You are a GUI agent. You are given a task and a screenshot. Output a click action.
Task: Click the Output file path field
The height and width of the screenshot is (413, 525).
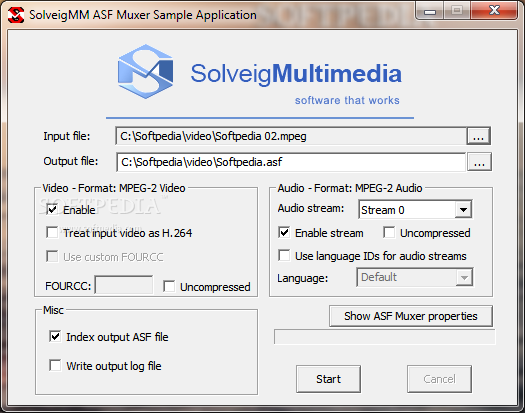(x=291, y=162)
